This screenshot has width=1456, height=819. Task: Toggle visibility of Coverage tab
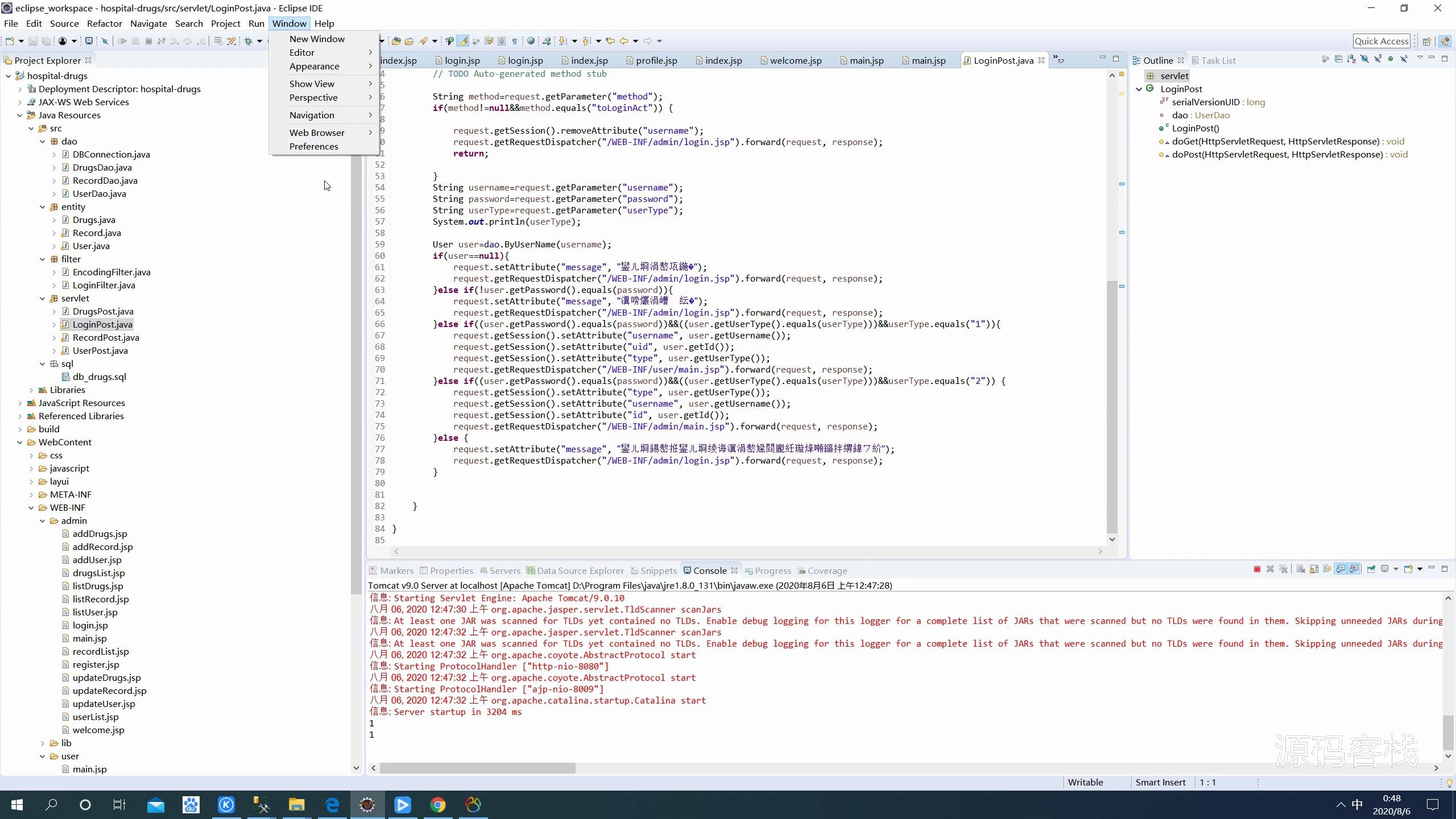click(824, 570)
